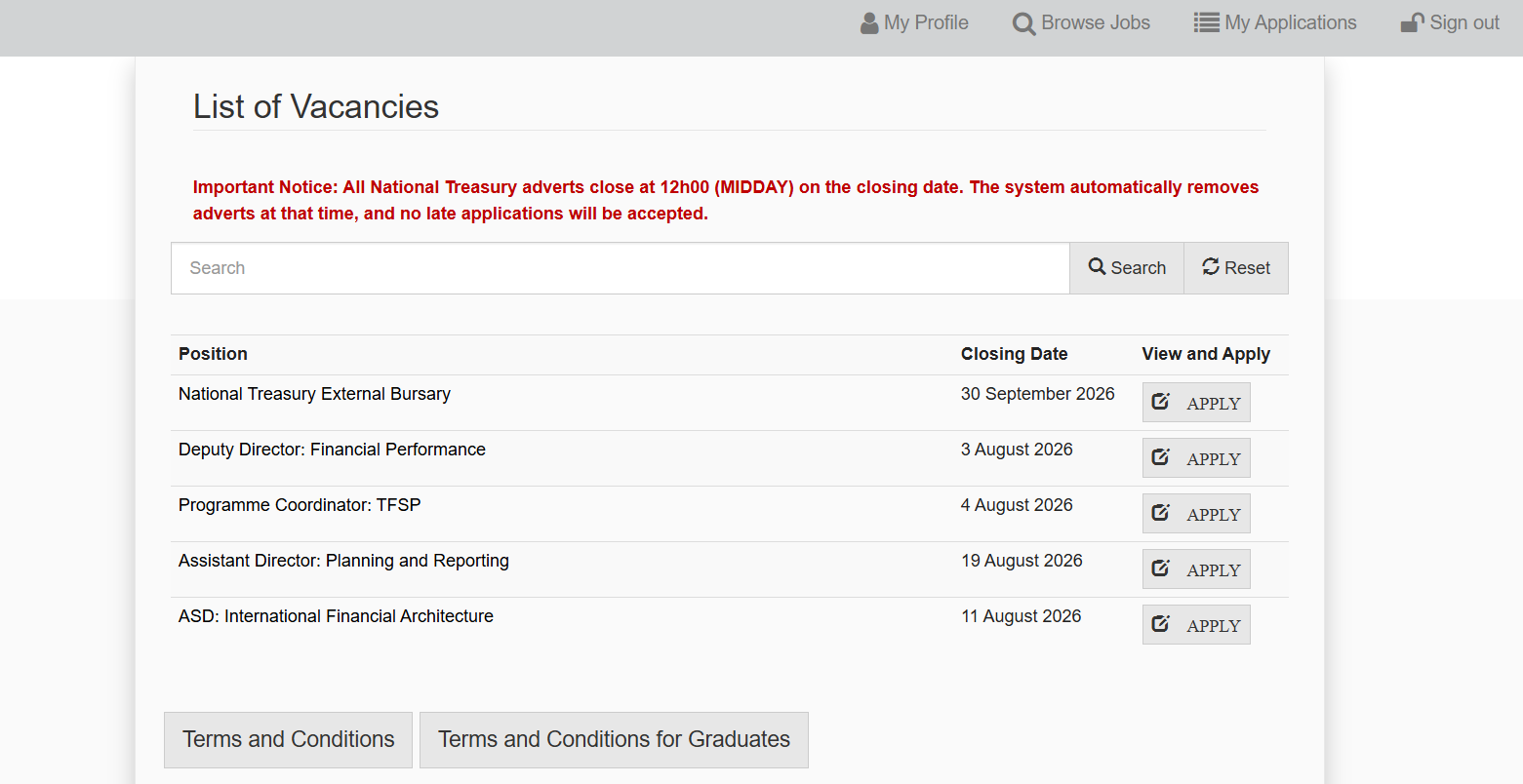1523x784 pixels.
Task: Click the refresh icon in Reset button
Action: [x=1211, y=266]
